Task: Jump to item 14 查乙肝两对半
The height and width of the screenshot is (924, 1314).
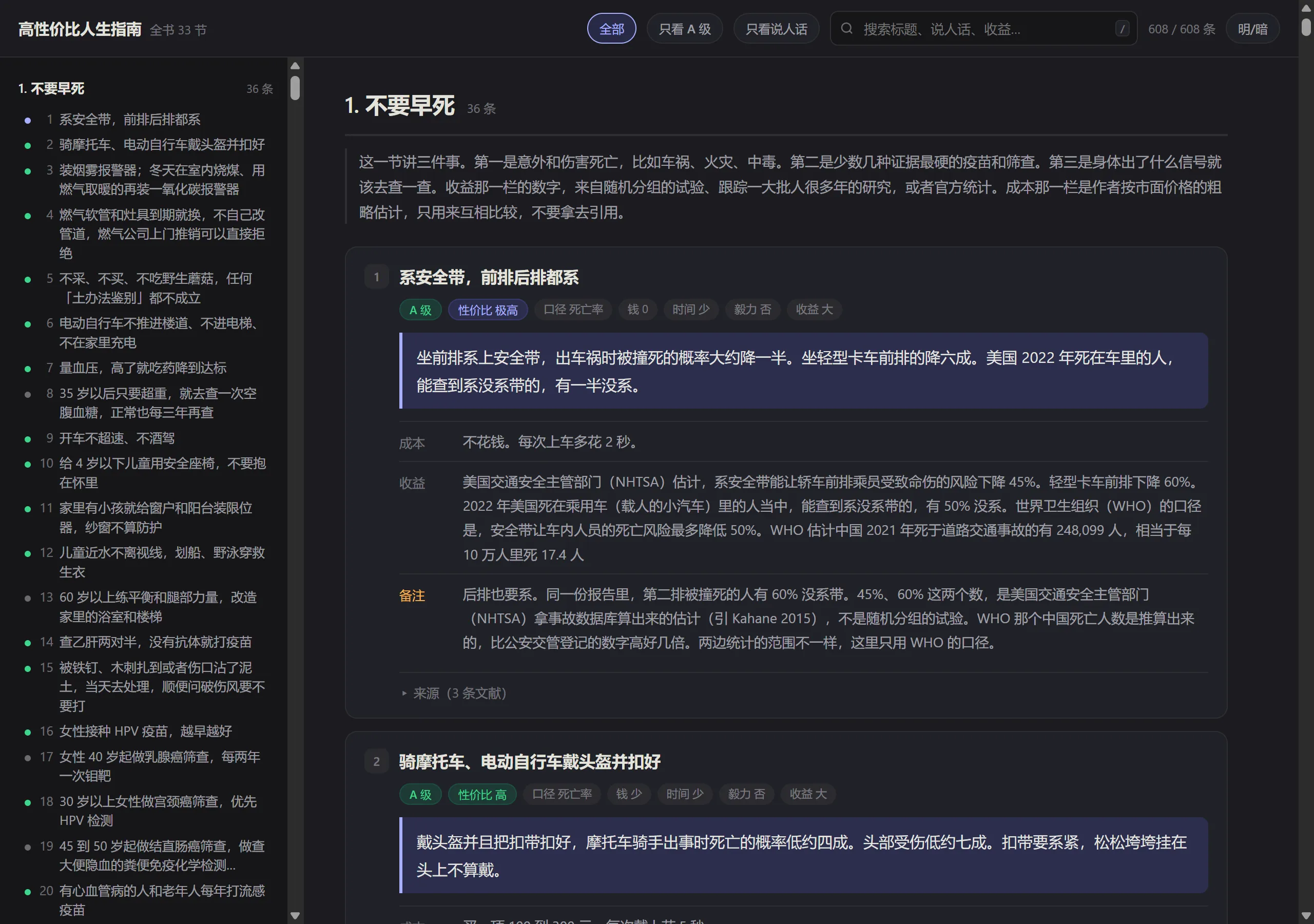Action: click(x=145, y=642)
